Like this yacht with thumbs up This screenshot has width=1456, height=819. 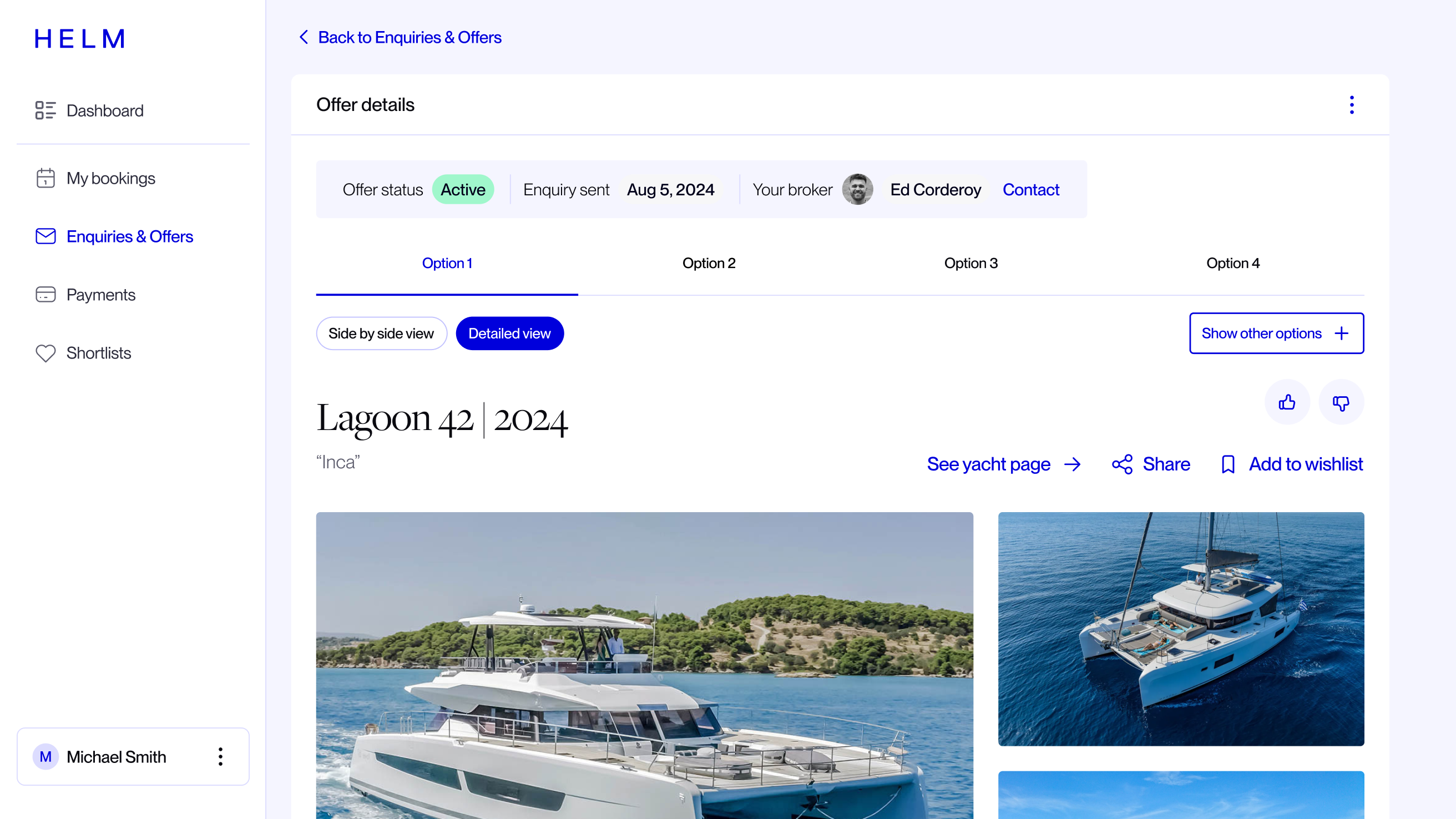coord(1287,402)
